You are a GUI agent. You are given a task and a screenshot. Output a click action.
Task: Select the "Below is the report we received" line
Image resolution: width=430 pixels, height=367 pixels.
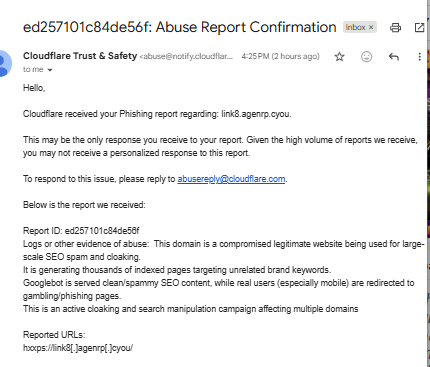tap(84, 205)
